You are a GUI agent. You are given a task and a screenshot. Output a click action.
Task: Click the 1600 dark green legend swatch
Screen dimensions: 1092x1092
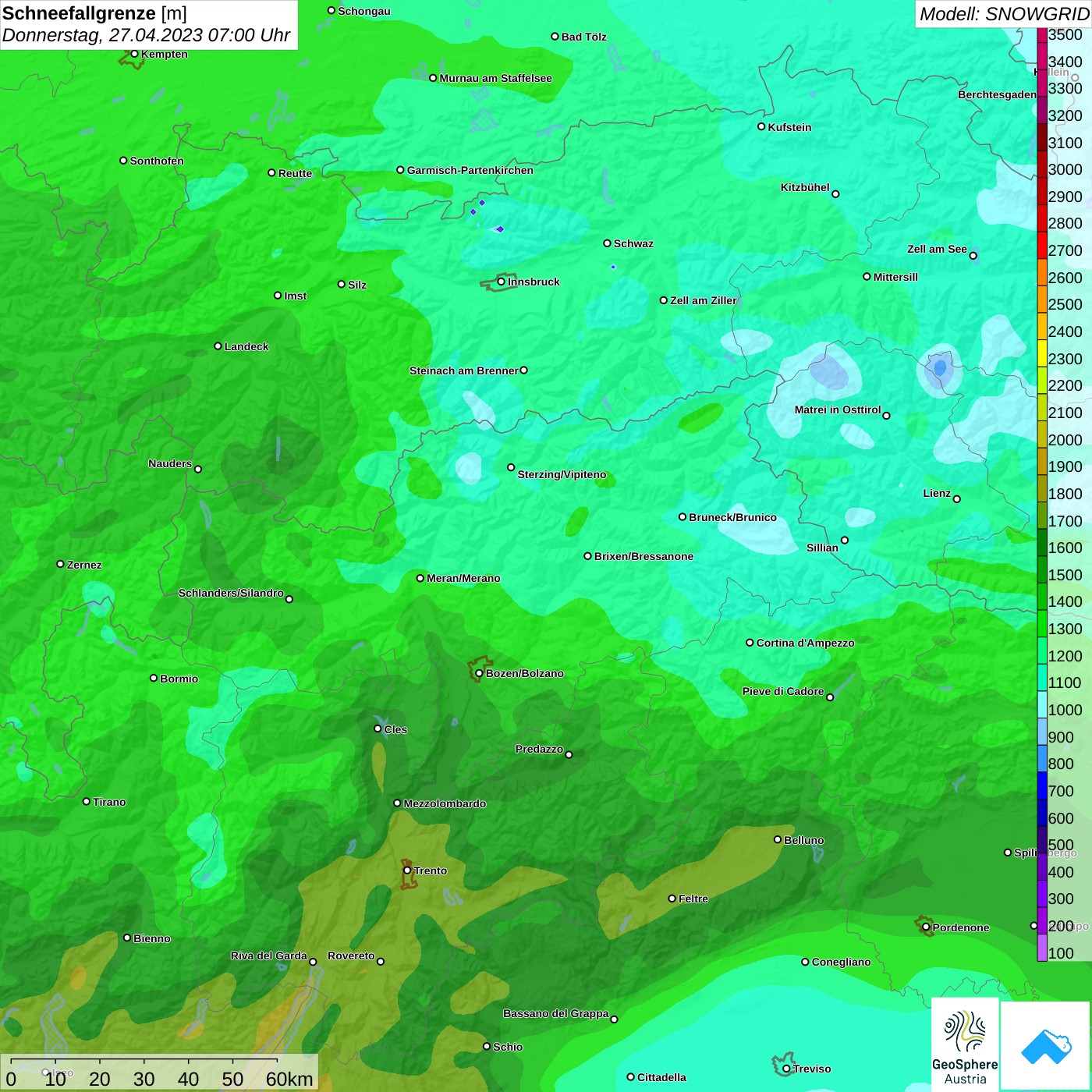(1042, 542)
